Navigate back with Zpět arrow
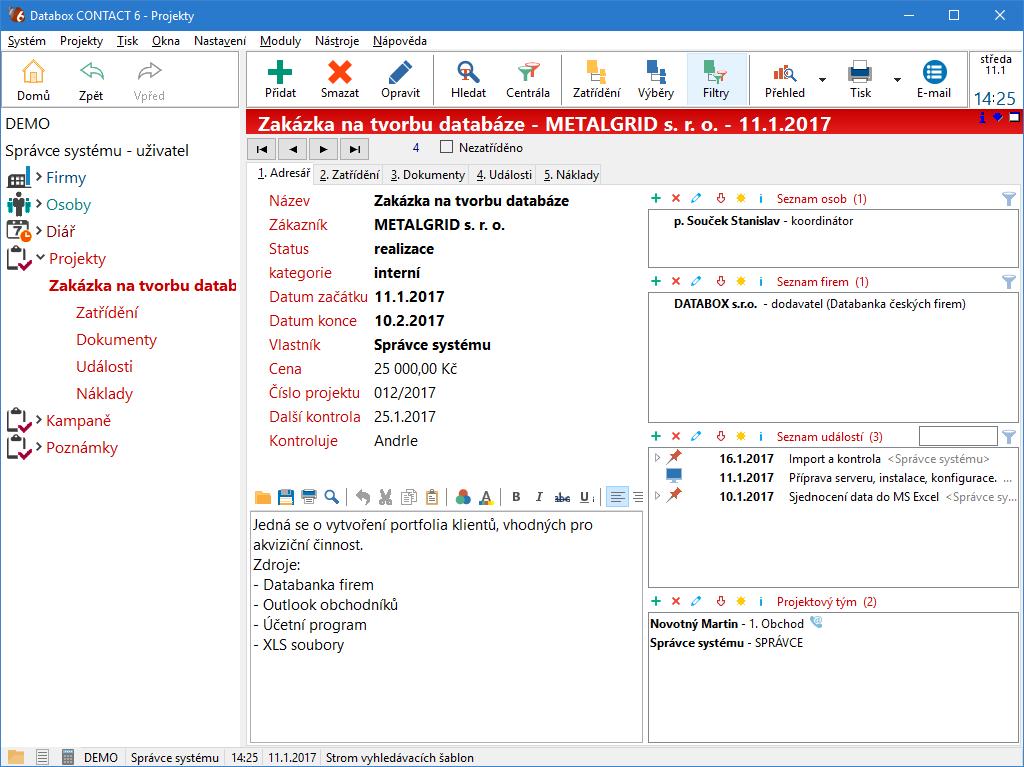The height and width of the screenshot is (767, 1024). (x=91, y=72)
